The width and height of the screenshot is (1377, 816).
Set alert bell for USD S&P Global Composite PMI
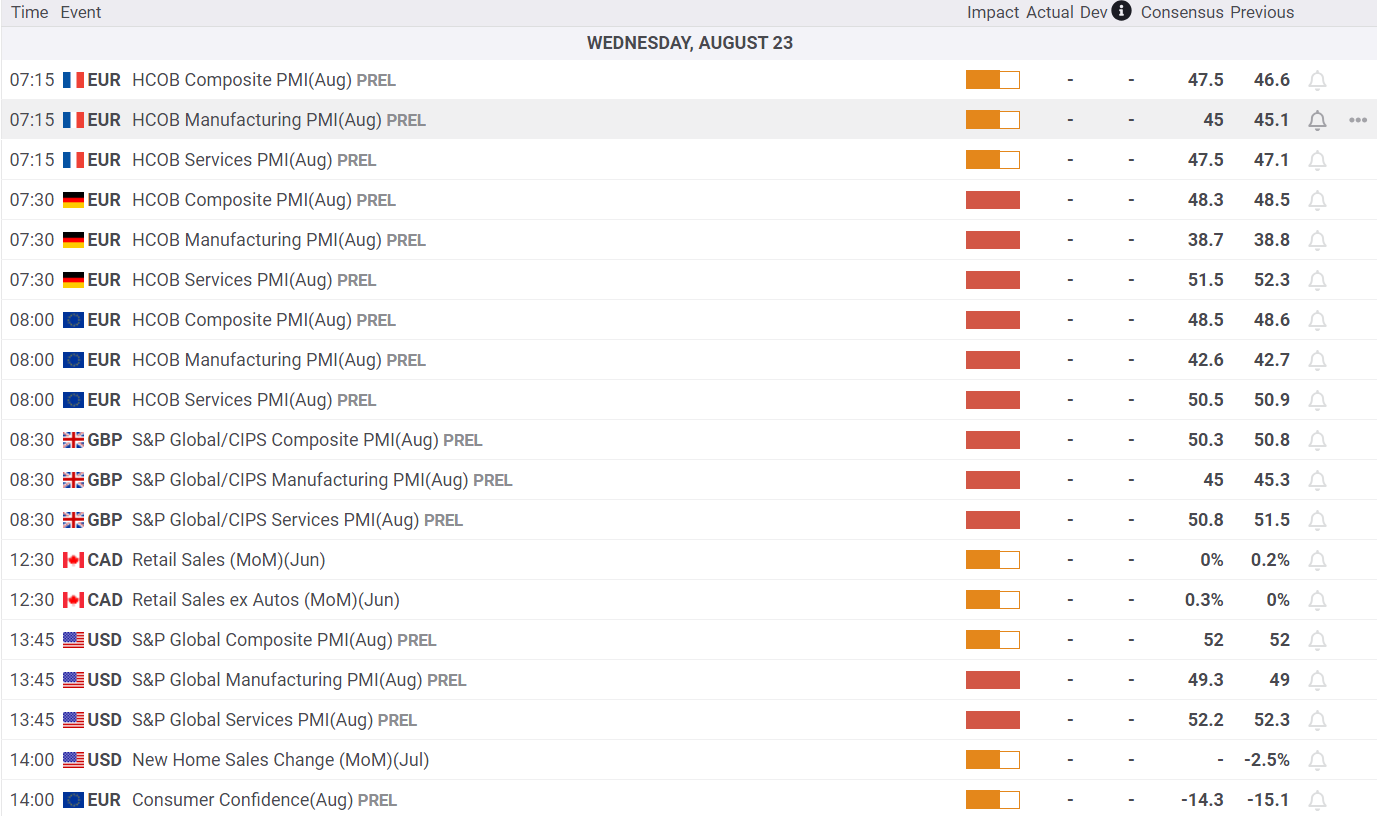point(1318,640)
